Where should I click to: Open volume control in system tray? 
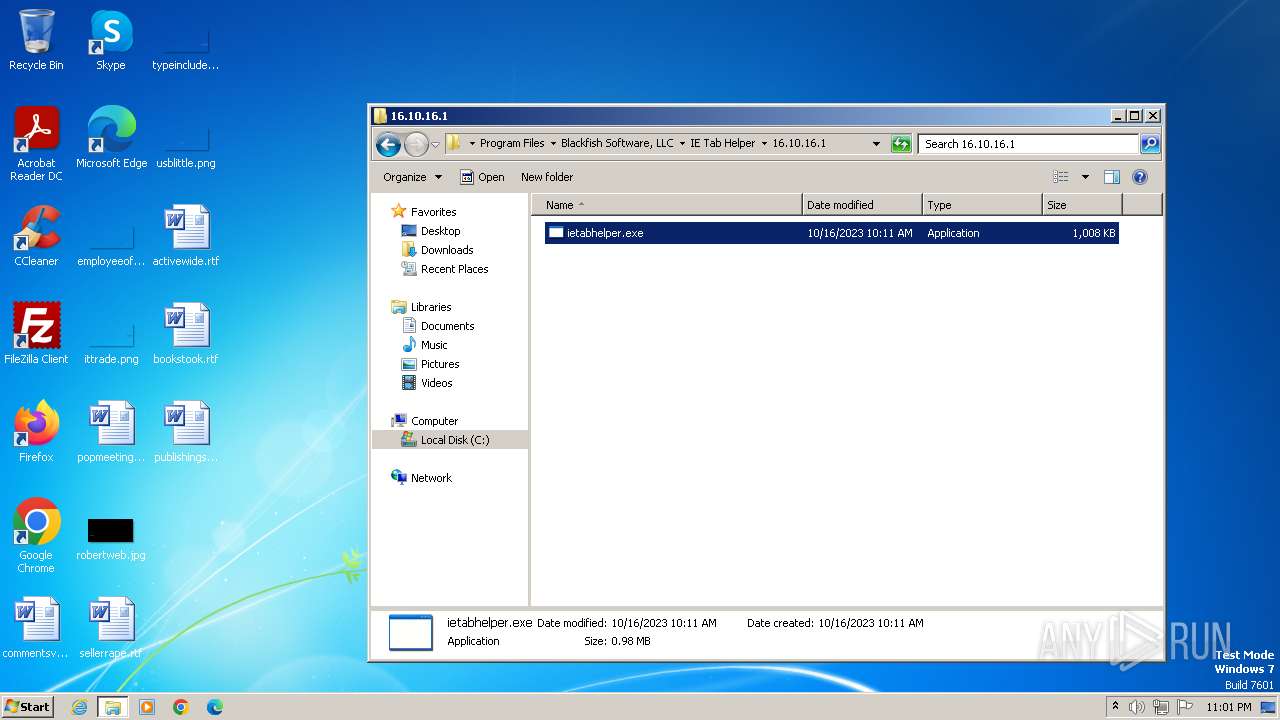tap(1137, 707)
